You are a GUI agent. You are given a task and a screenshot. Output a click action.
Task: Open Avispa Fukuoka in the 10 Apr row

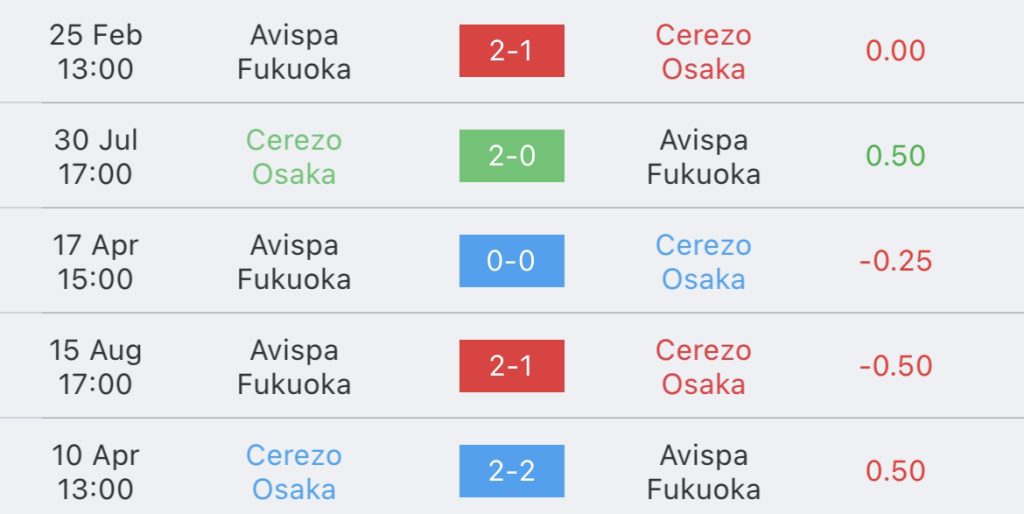pos(703,472)
